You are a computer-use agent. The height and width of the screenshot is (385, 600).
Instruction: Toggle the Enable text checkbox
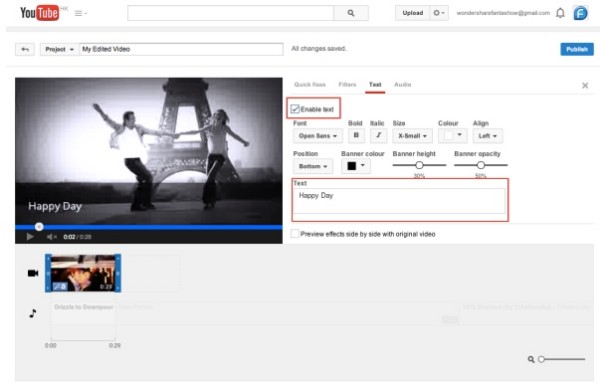coord(295,109)
